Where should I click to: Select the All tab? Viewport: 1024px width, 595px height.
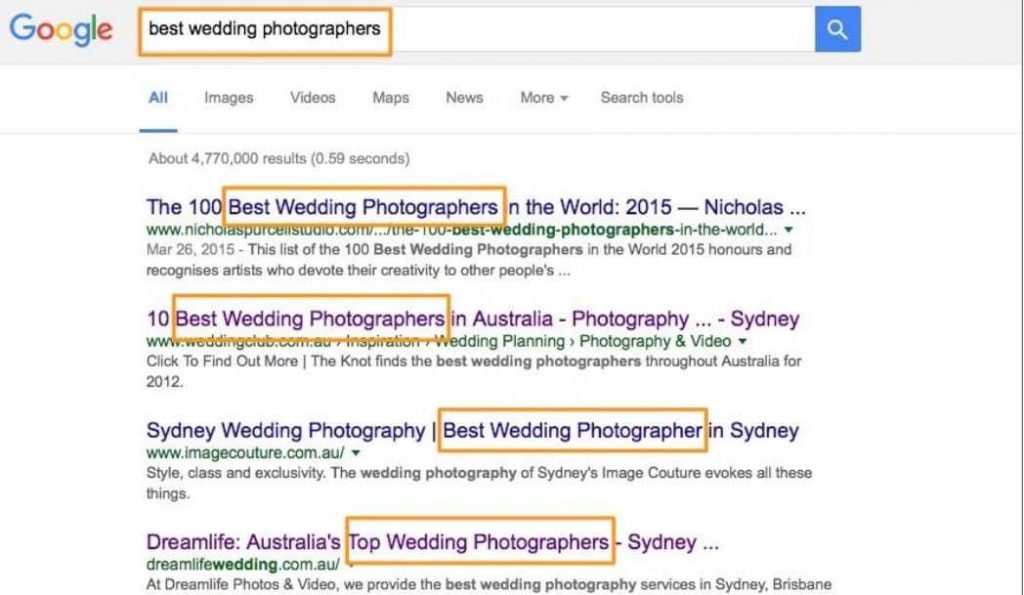(x=158, y=98)
